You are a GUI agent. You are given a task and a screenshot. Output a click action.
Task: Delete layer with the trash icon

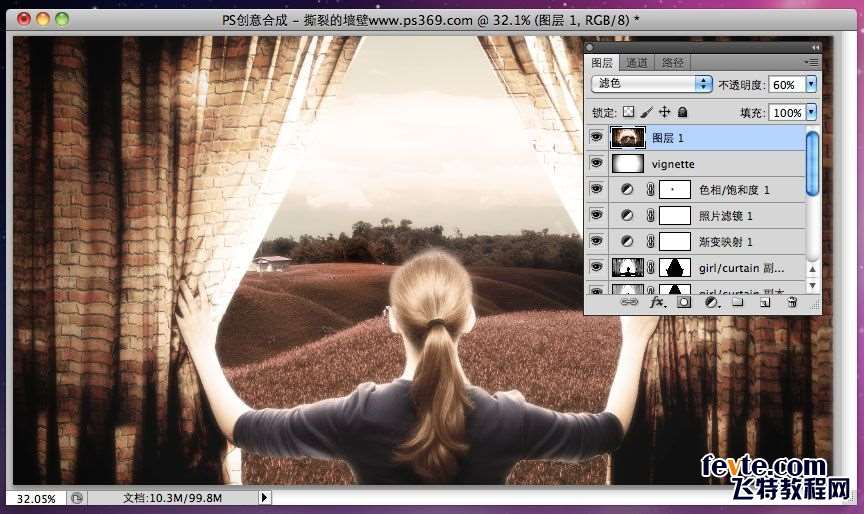click(792, 302)
